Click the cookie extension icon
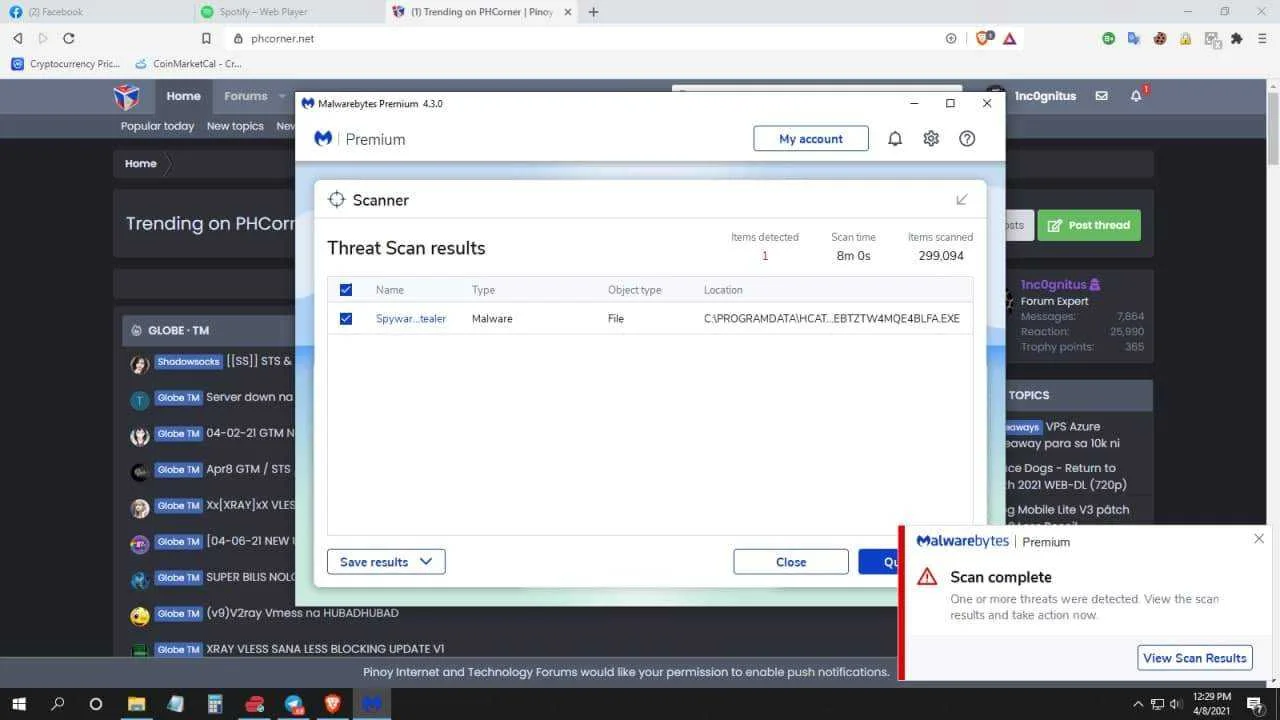The width and height of the screenshot is (1280, 720). [1160, 38]
